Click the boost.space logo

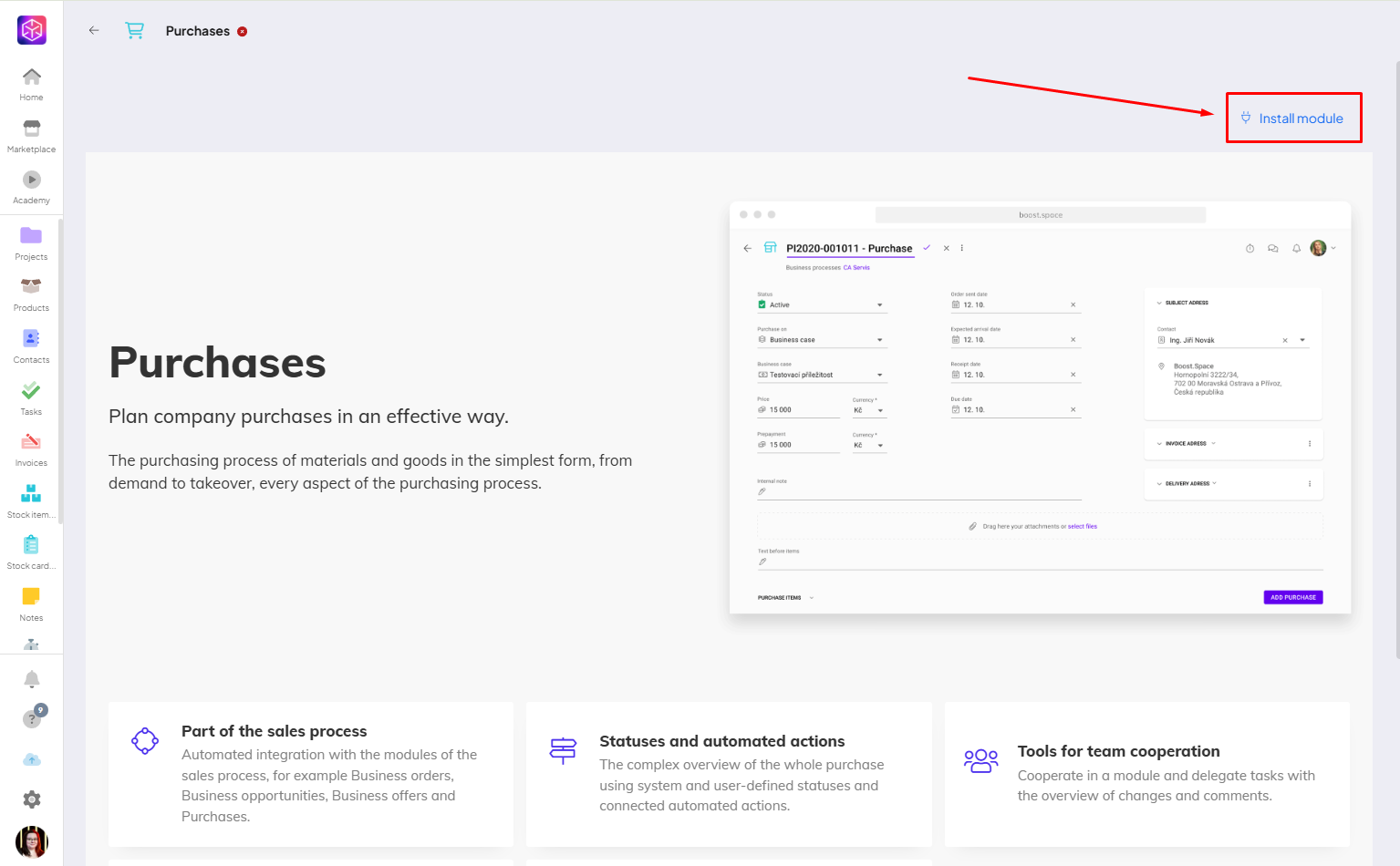[32, 30]
